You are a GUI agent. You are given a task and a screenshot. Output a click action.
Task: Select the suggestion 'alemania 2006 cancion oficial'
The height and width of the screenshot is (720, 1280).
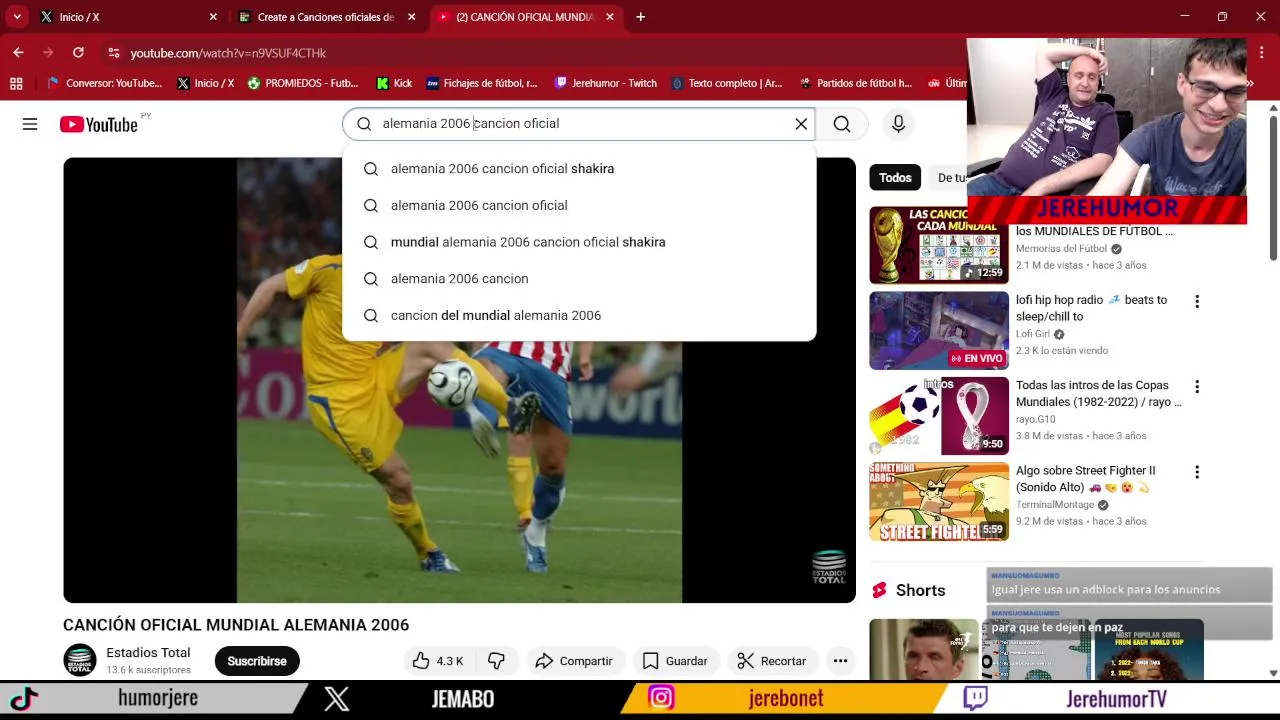click(579, 205)
